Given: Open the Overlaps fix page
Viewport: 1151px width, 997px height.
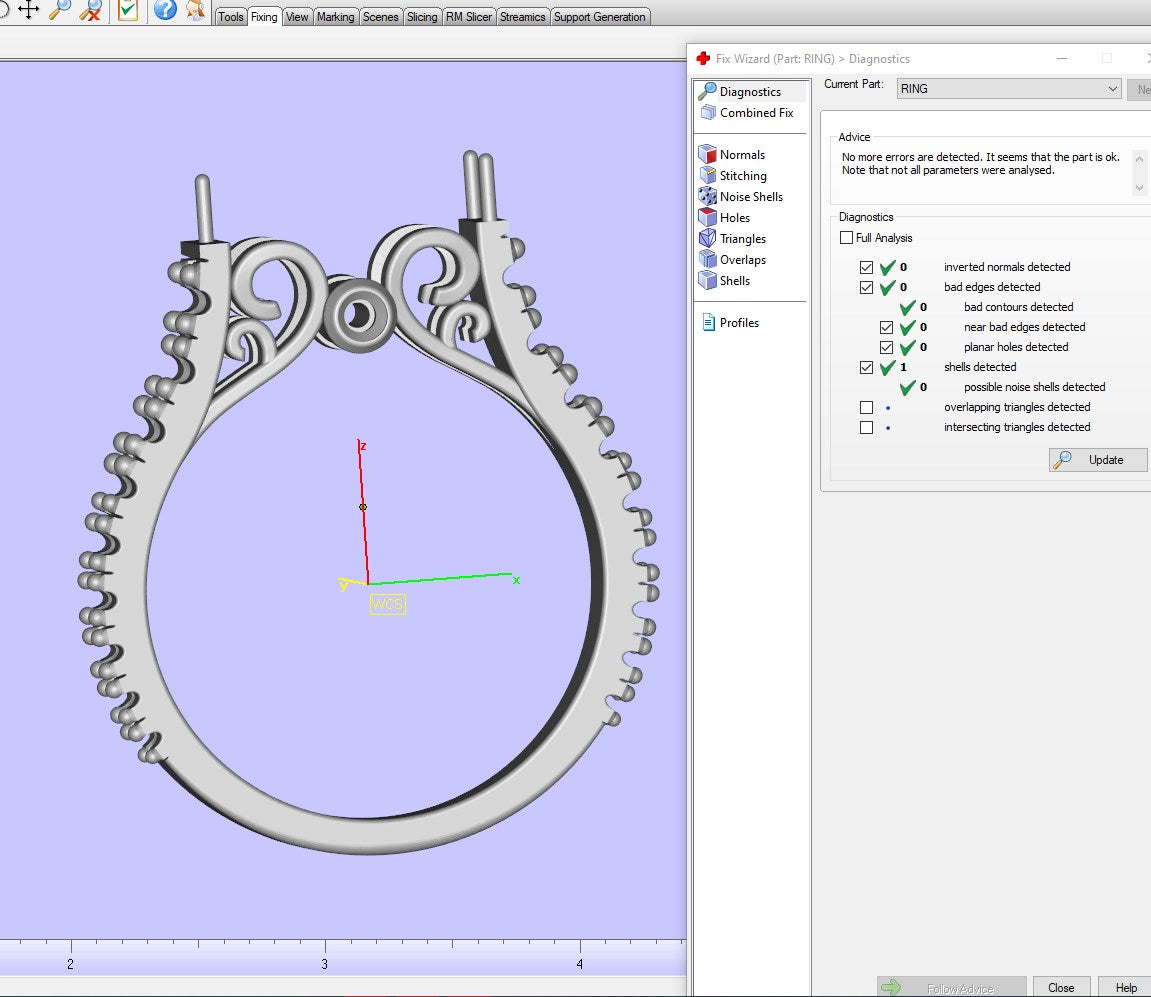Looking at the screenshot, I should click(x=742, y=260).
